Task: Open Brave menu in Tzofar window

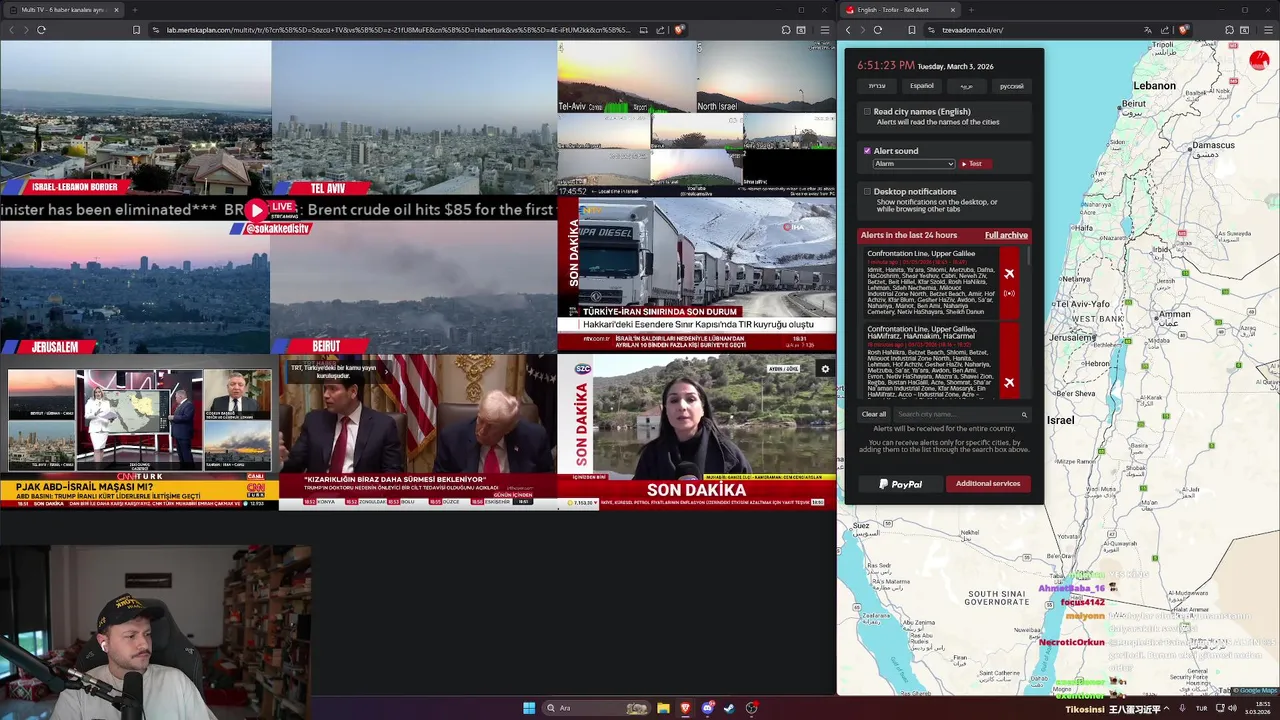Action: coord(1267,30)
